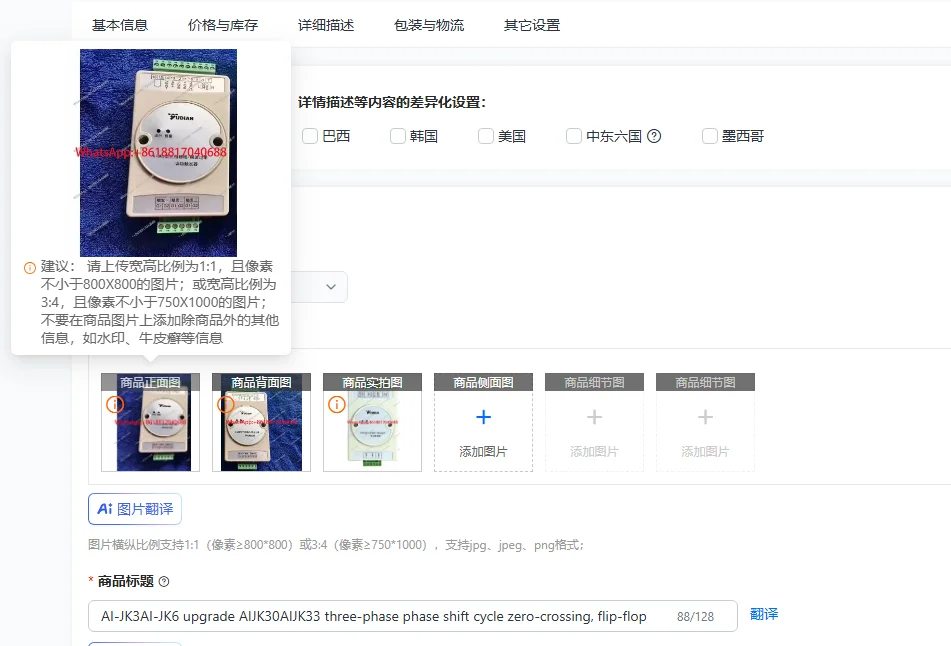Toggle the 中东六国 checkbox
This screenshot has height=646, width=951.
574,136
